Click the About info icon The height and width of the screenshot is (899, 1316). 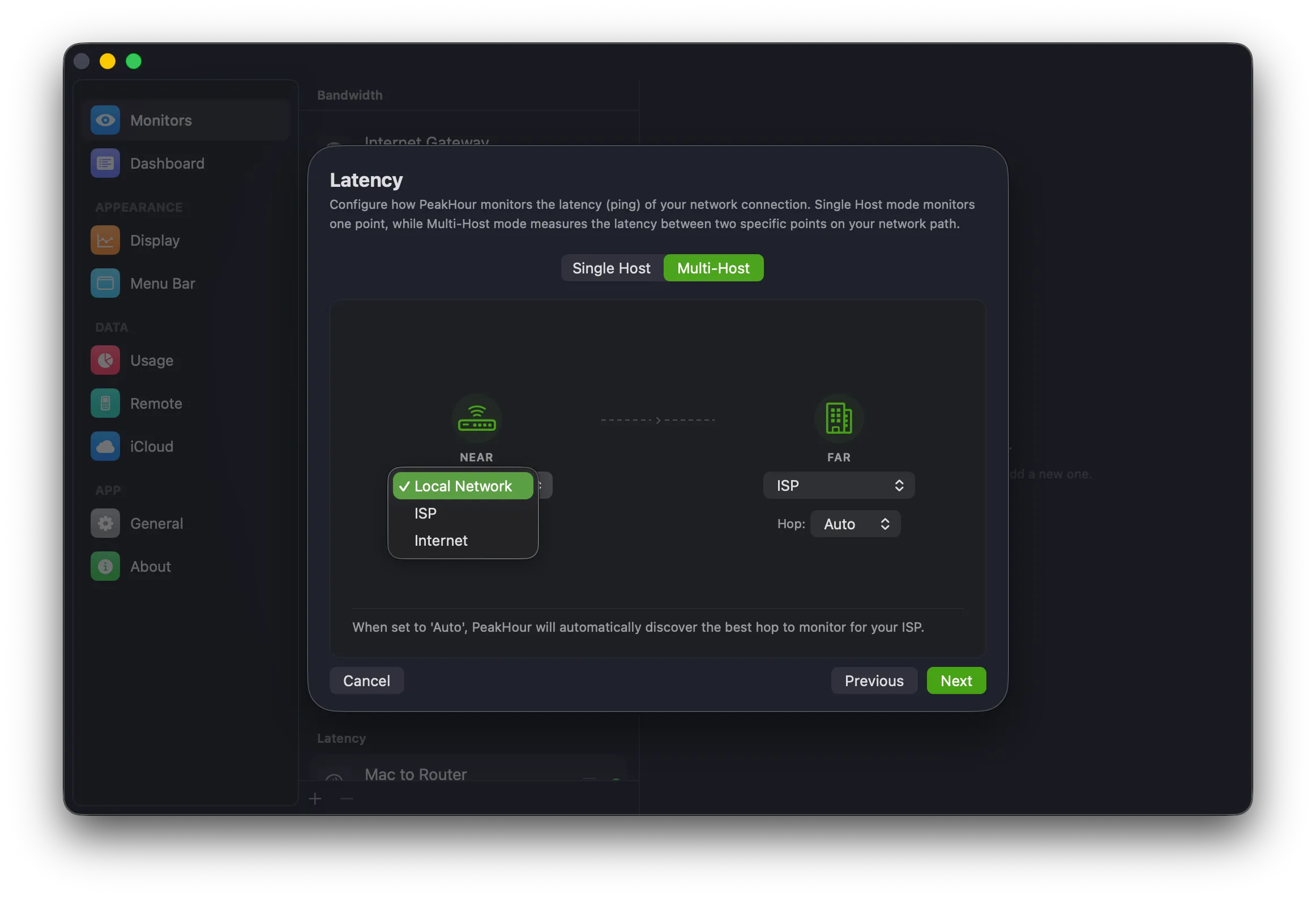pyautogui.click(x=105, y=566)
